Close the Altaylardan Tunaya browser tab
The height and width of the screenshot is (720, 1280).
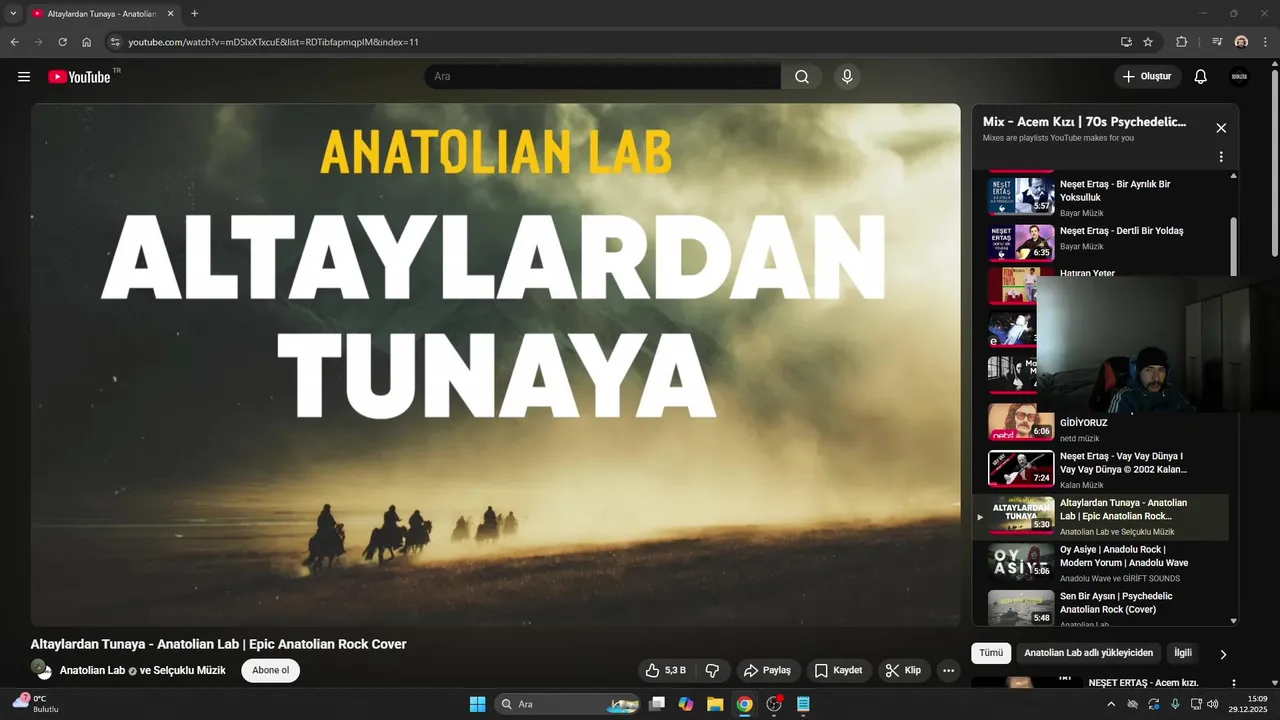point(170,14)
